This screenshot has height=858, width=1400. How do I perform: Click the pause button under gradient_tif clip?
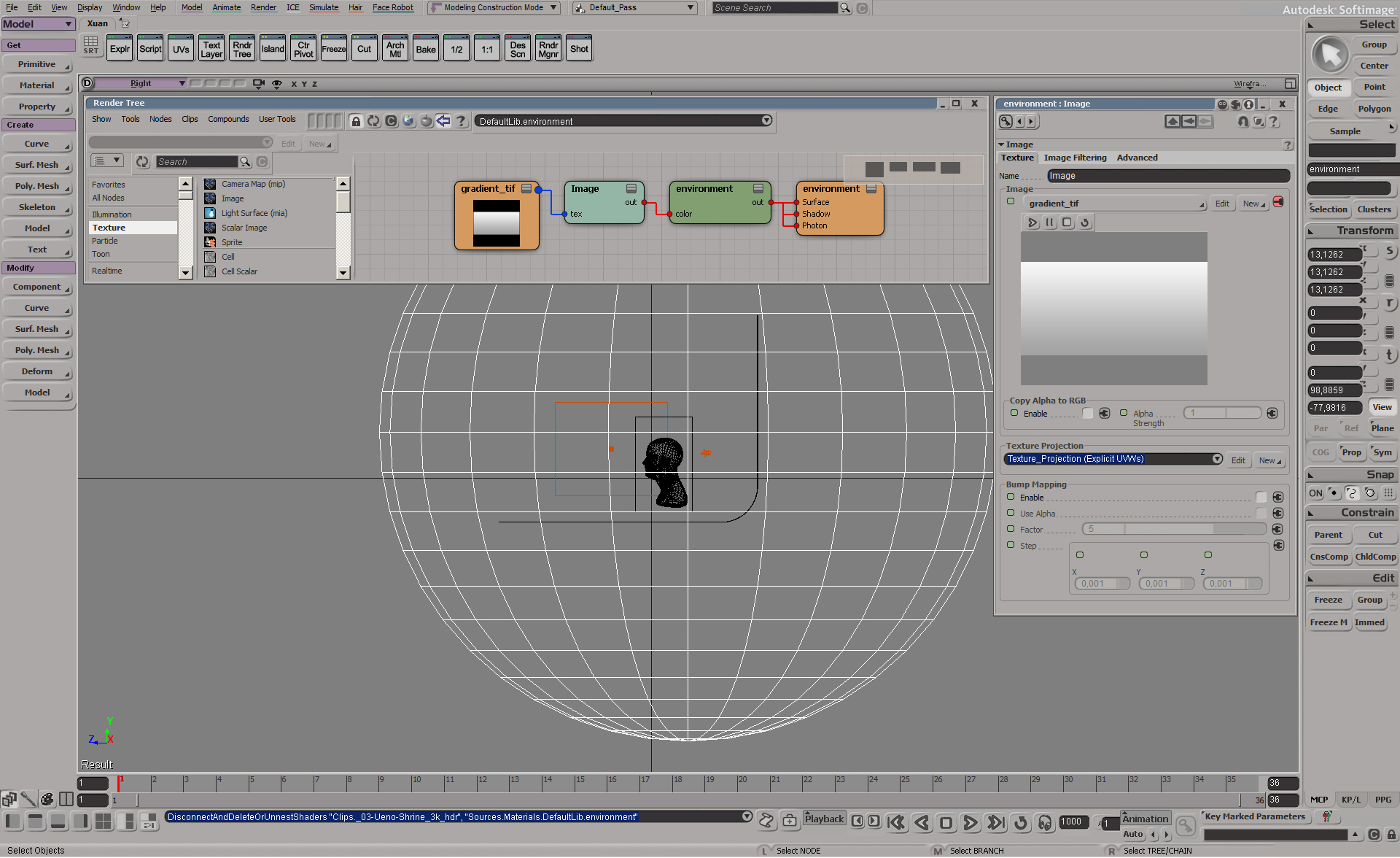coord(1050,223)
